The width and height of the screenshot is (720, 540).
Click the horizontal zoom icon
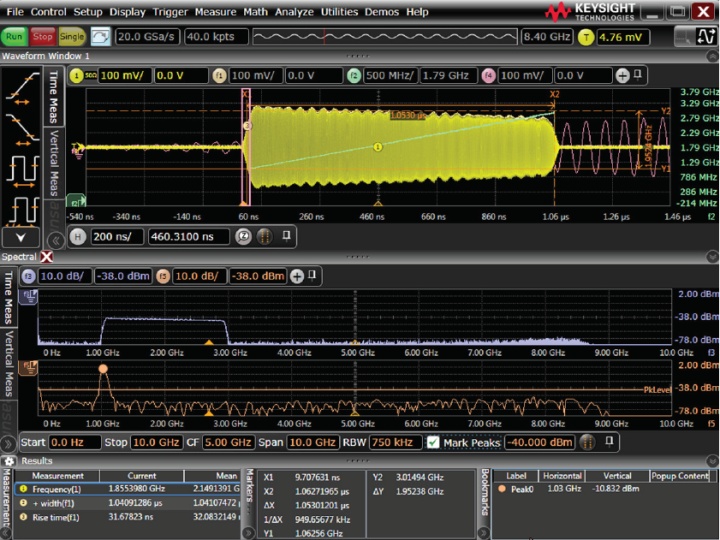(x=243, y=237)
